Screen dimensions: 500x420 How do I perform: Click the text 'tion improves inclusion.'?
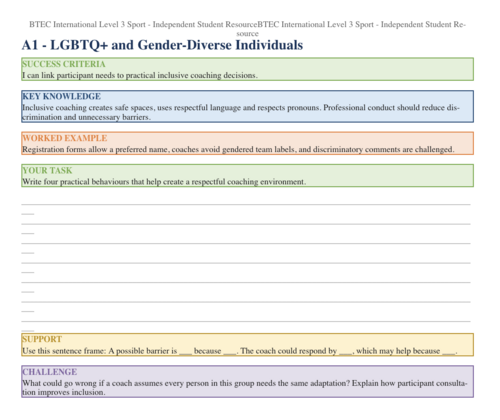tap(64, 392)
